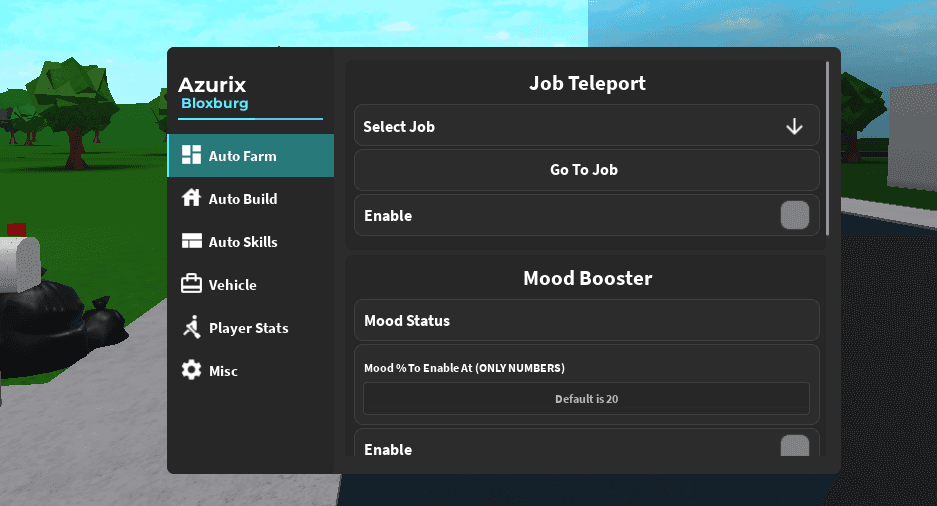Screen dimensions: 937x506
Task: Open the Misc tab label
Action: (x=223, y=371)
